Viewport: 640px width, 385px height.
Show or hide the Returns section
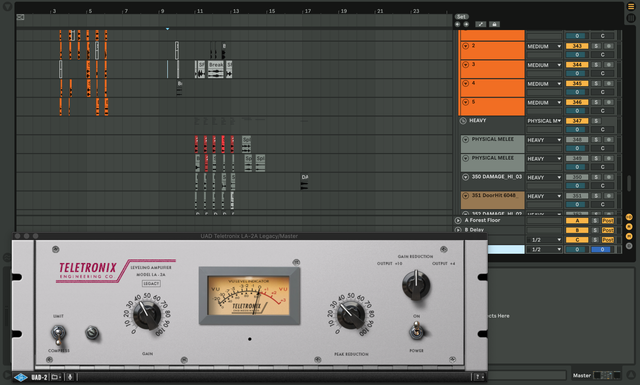[629, 227]
